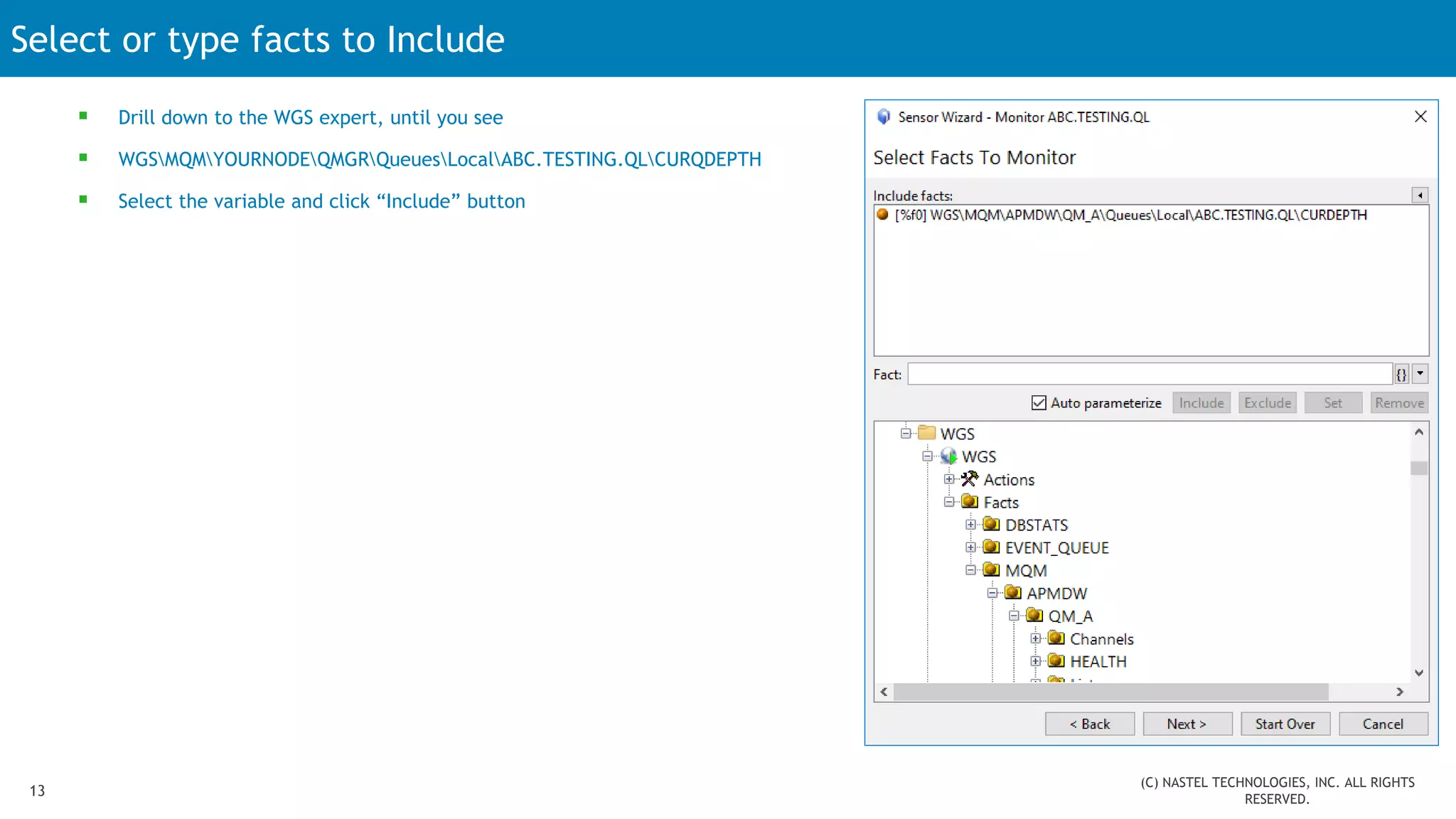
Task: Select the DBSTATS folder icon
Action: 991,525
